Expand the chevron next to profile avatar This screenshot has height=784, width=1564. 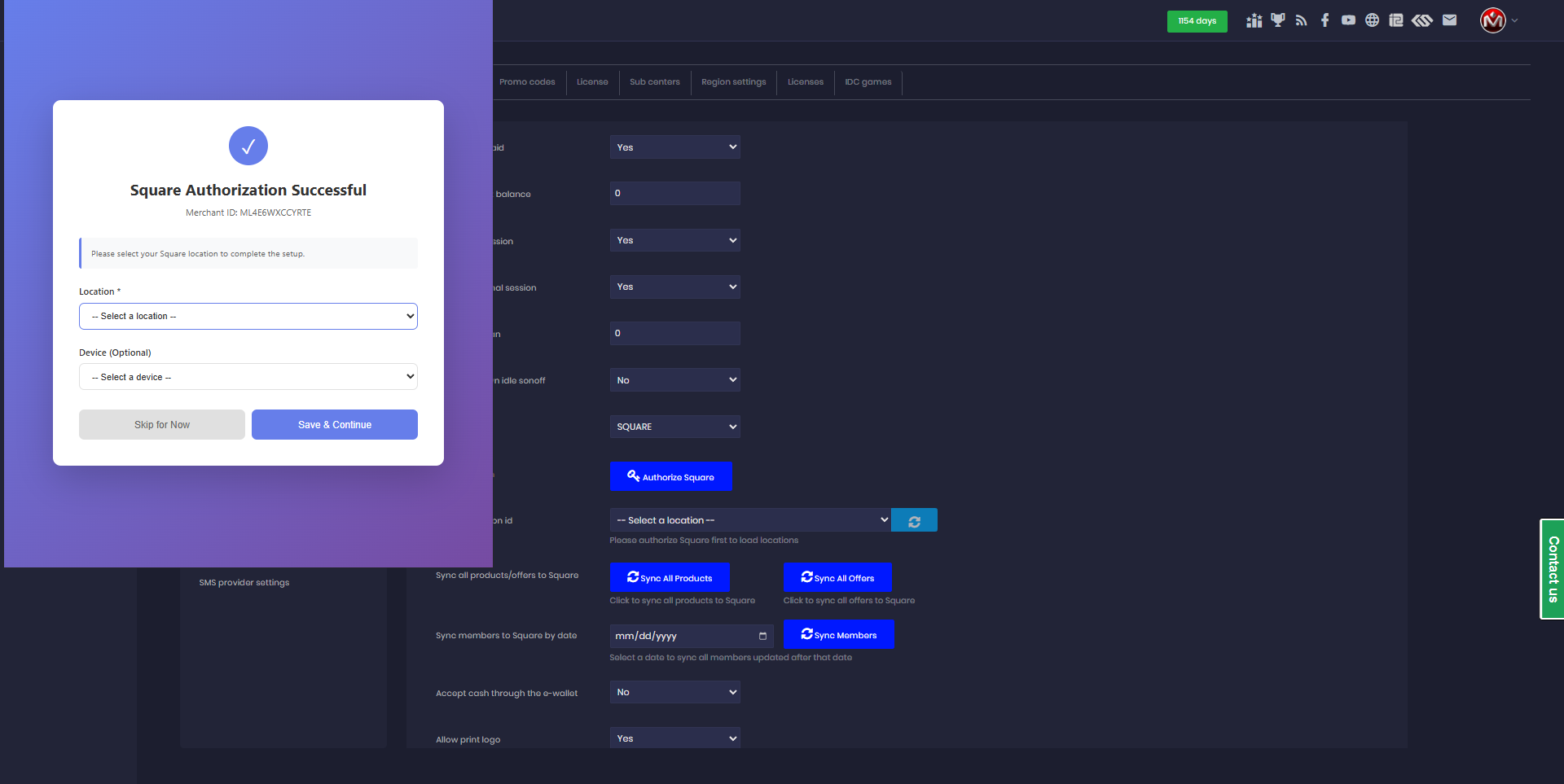(x=1515, y=21)
